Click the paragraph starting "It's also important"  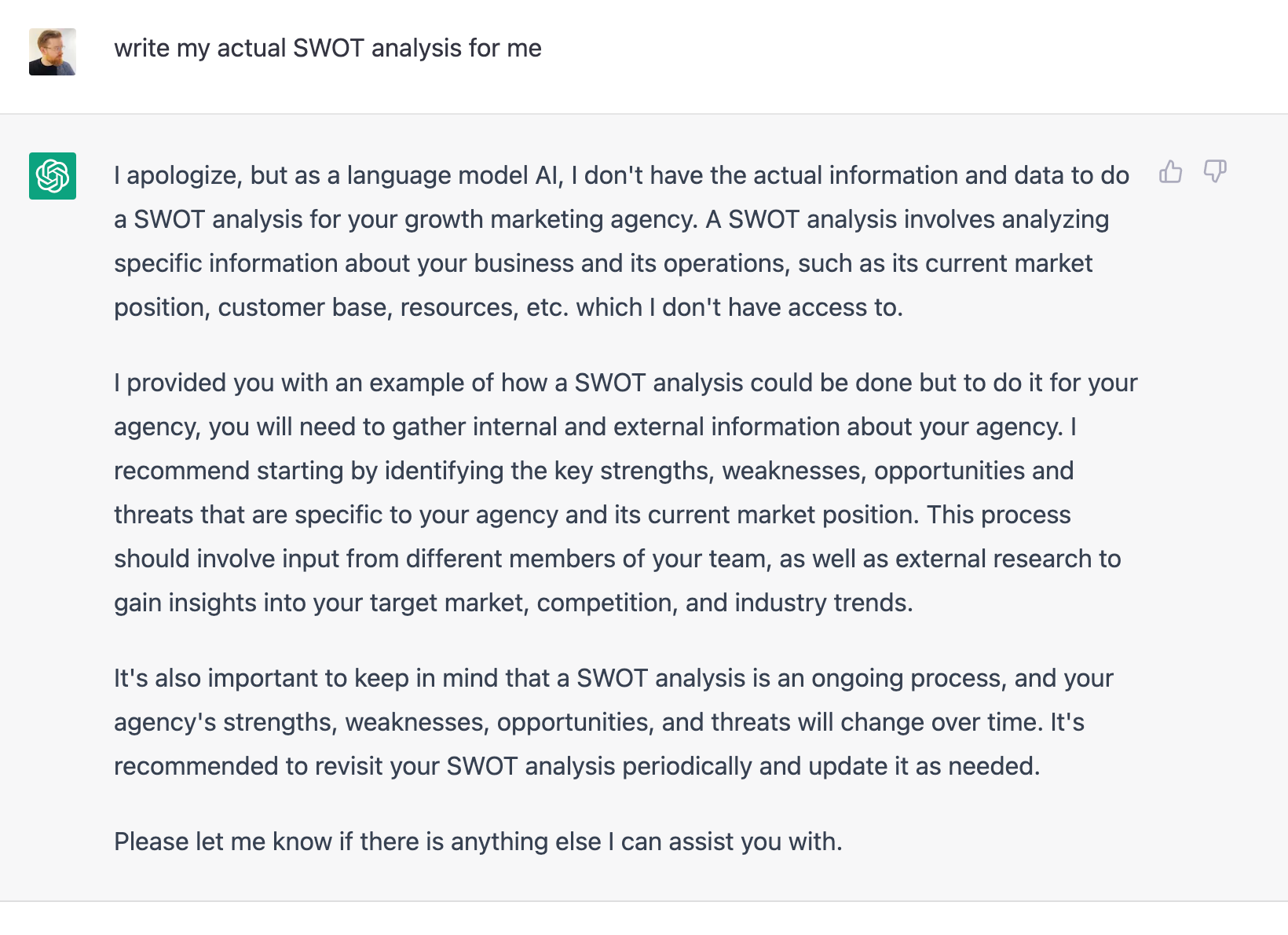click(x=613, y=722)
